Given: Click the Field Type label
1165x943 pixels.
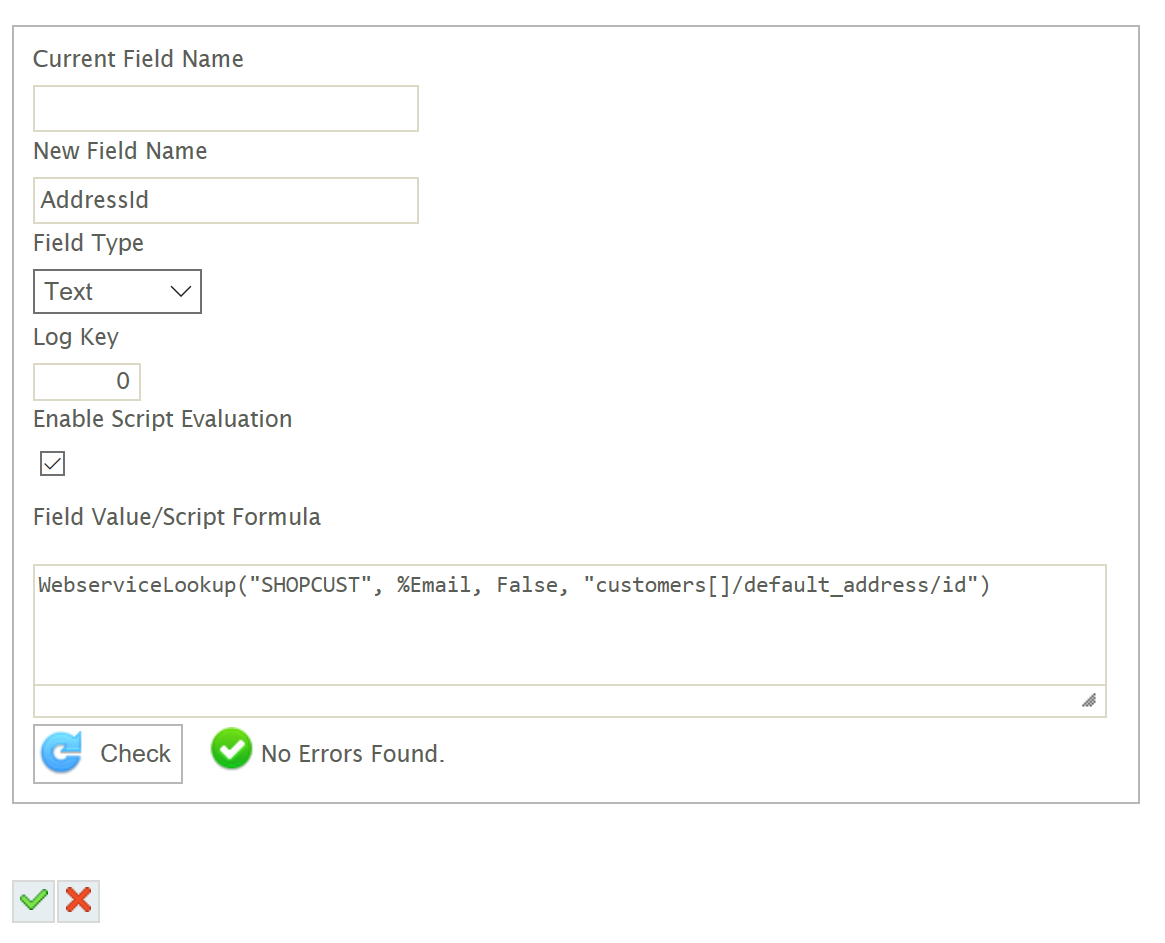Looking at the screenshot, I should [88, 243].
